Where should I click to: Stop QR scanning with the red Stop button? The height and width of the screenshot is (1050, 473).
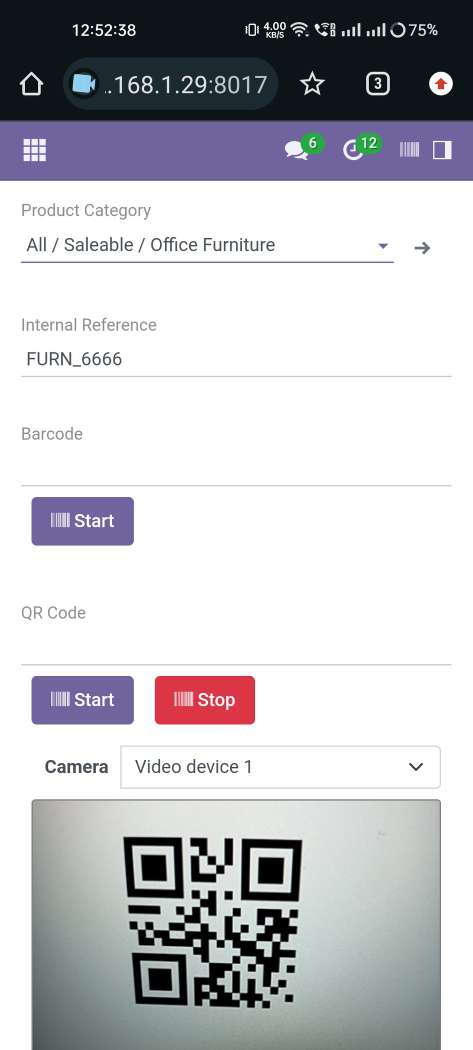[205, 700]
